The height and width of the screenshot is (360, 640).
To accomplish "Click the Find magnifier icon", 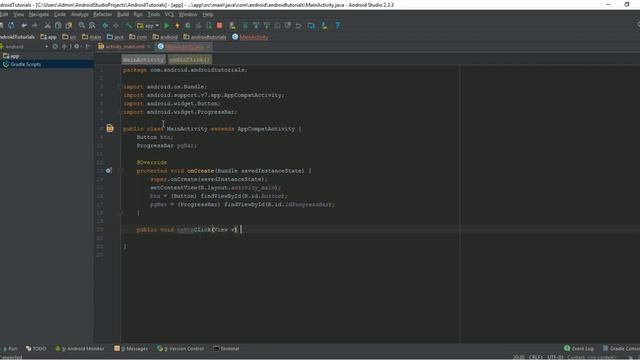I will [82, 25].
